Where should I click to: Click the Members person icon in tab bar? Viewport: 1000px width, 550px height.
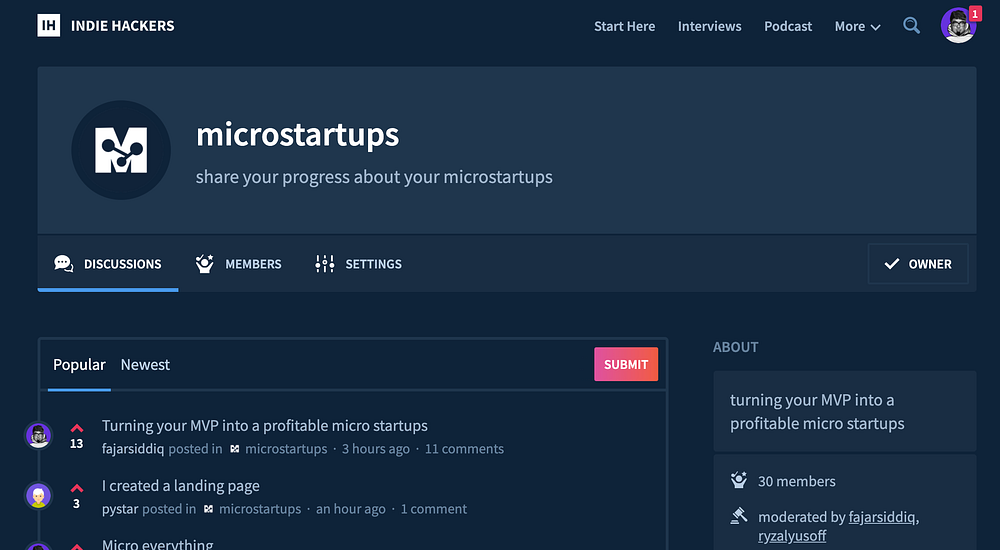click(204, 264)
